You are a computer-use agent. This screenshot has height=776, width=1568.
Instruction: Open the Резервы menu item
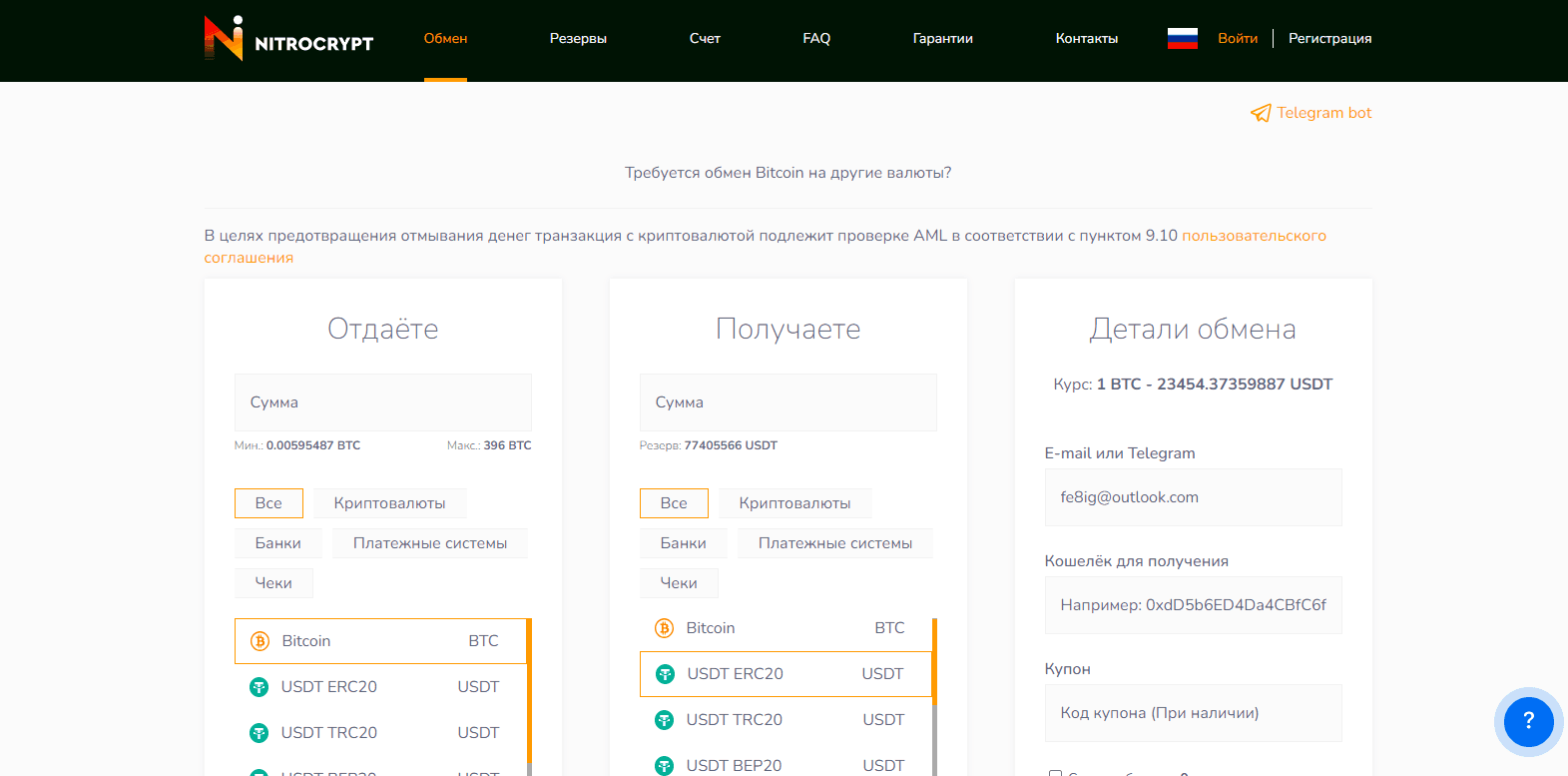pos(578,39)
